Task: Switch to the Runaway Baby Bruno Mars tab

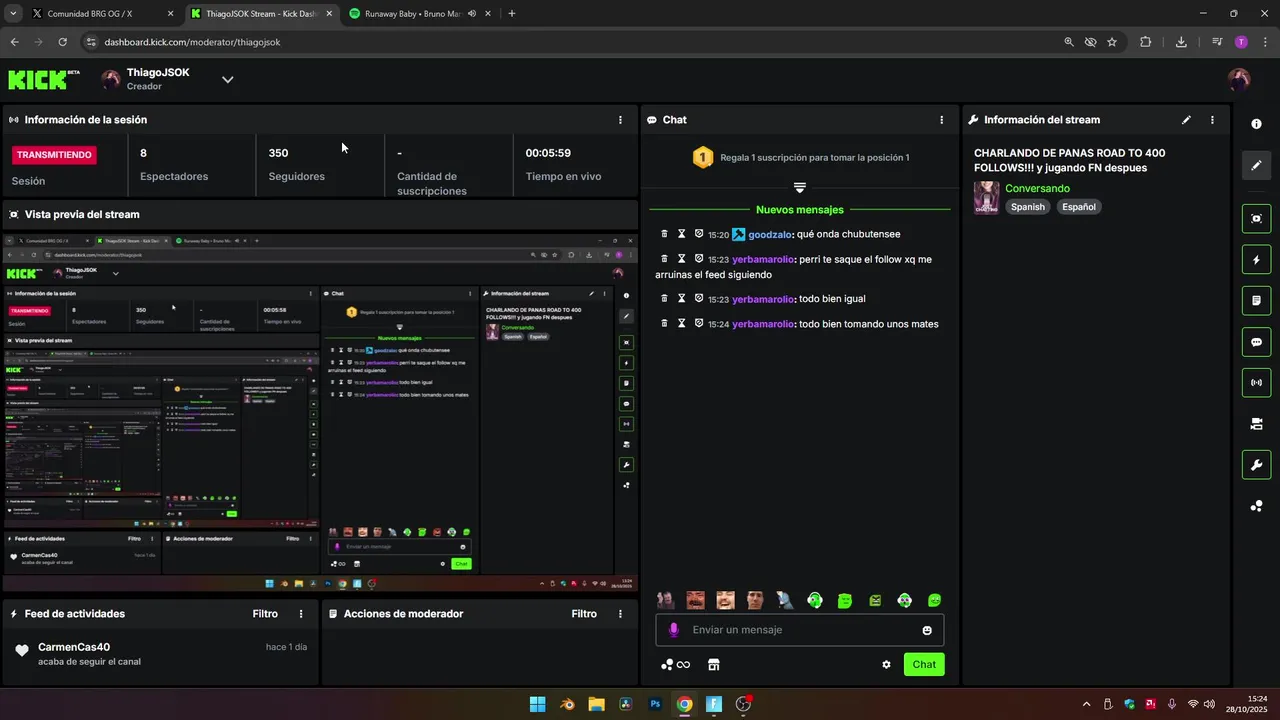Action: 422,14
